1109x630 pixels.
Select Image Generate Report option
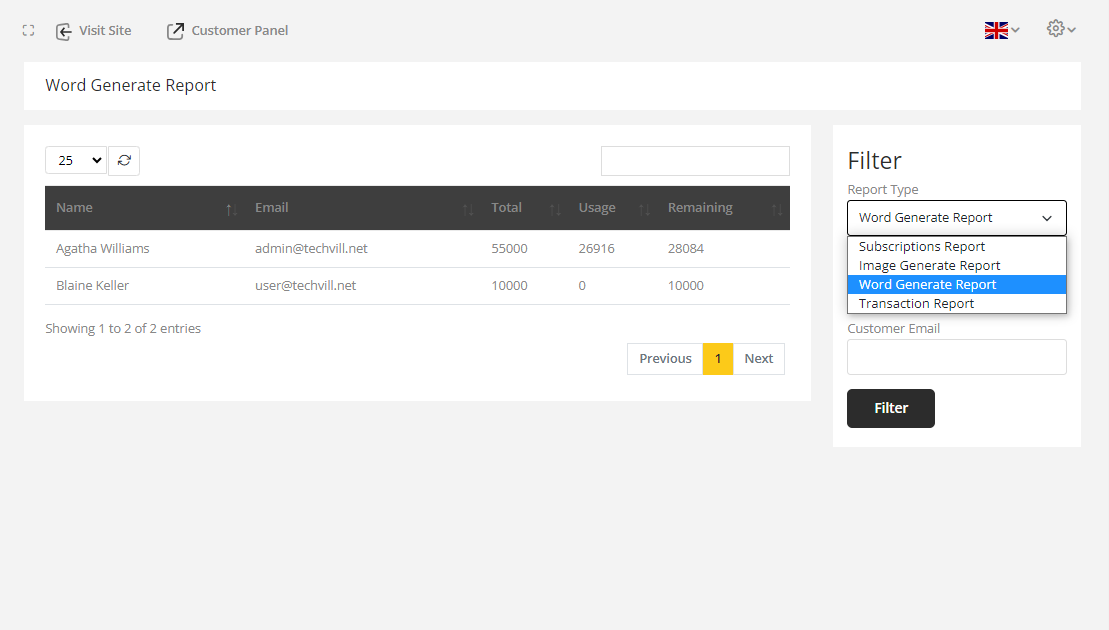point(929,266)
